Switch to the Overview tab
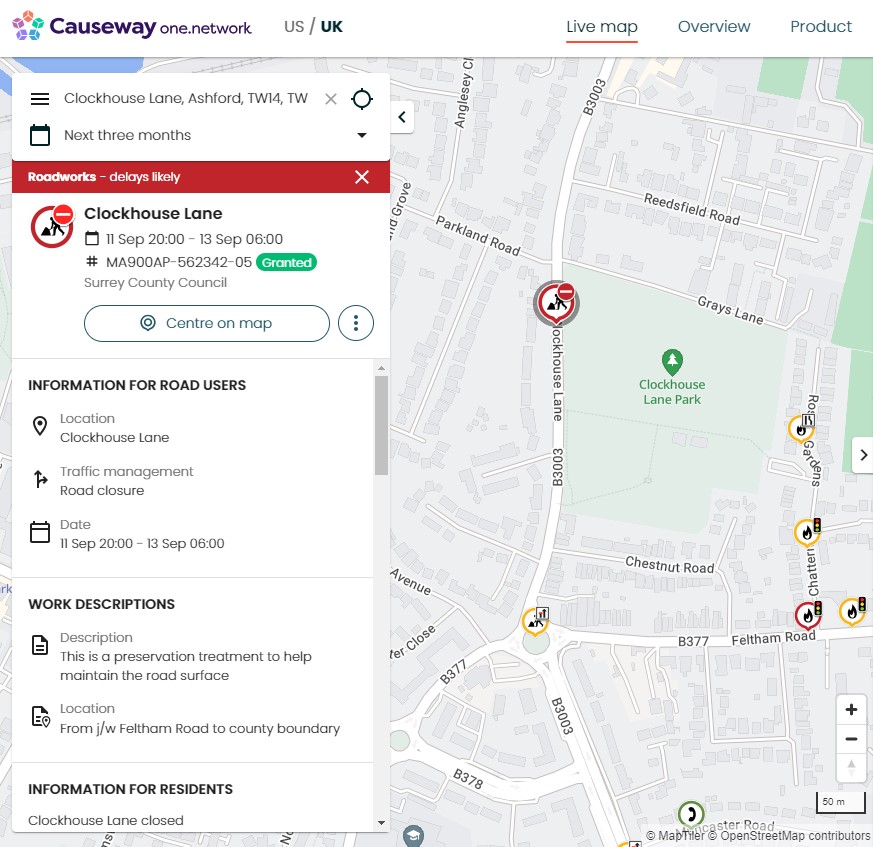The width and height of the screenshot is (873, 847). (x=714, y=26)
